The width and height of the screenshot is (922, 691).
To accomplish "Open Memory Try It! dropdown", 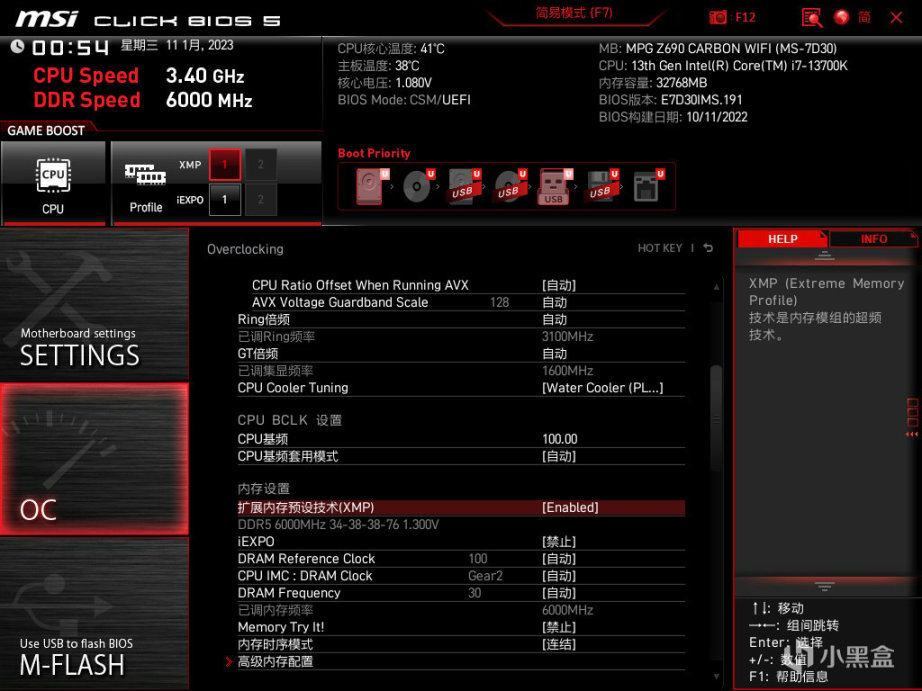I will [559, 627].
